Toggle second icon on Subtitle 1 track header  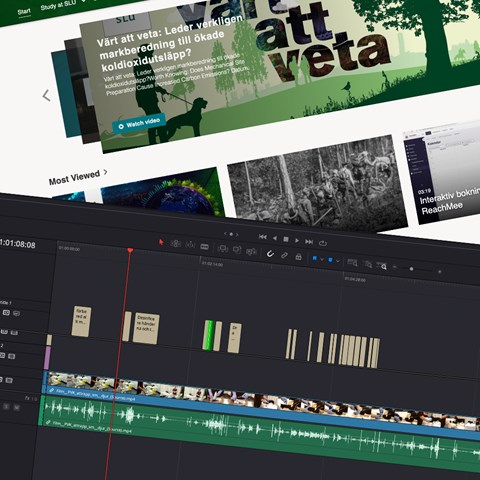pos(16,313)
